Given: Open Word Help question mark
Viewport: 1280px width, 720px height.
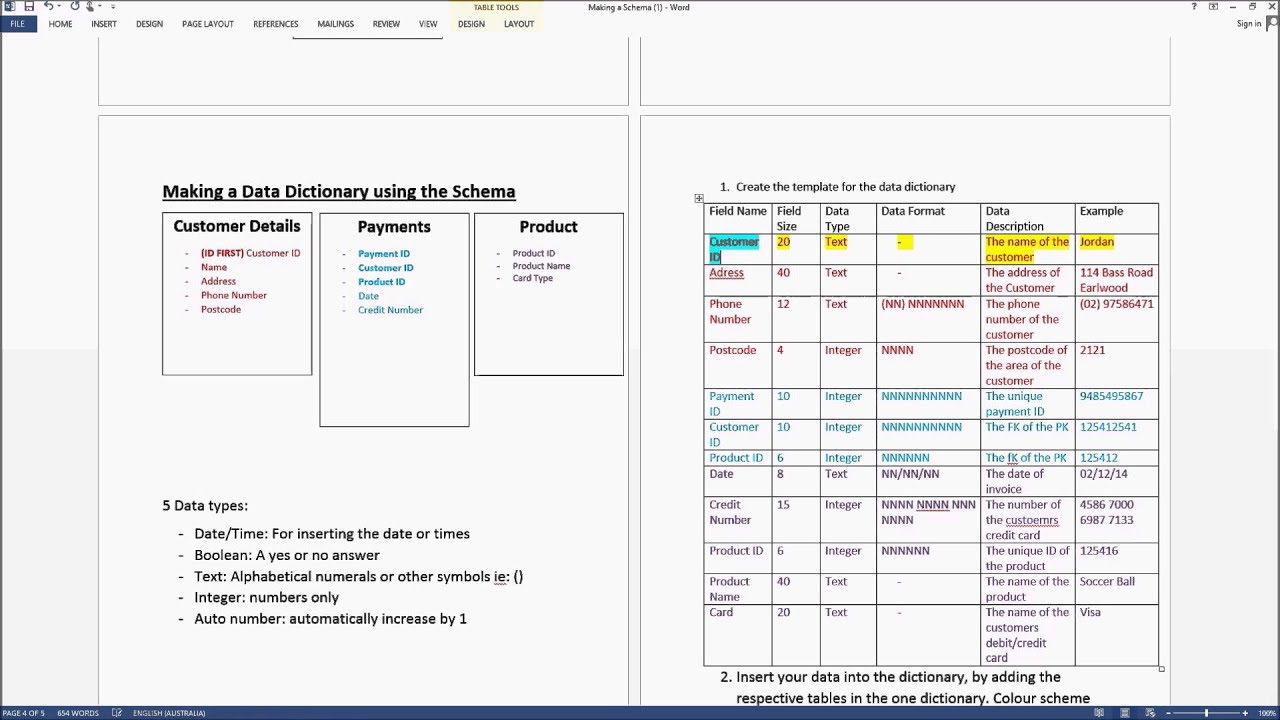Looking at the screenshot, I should [1194, 7].
